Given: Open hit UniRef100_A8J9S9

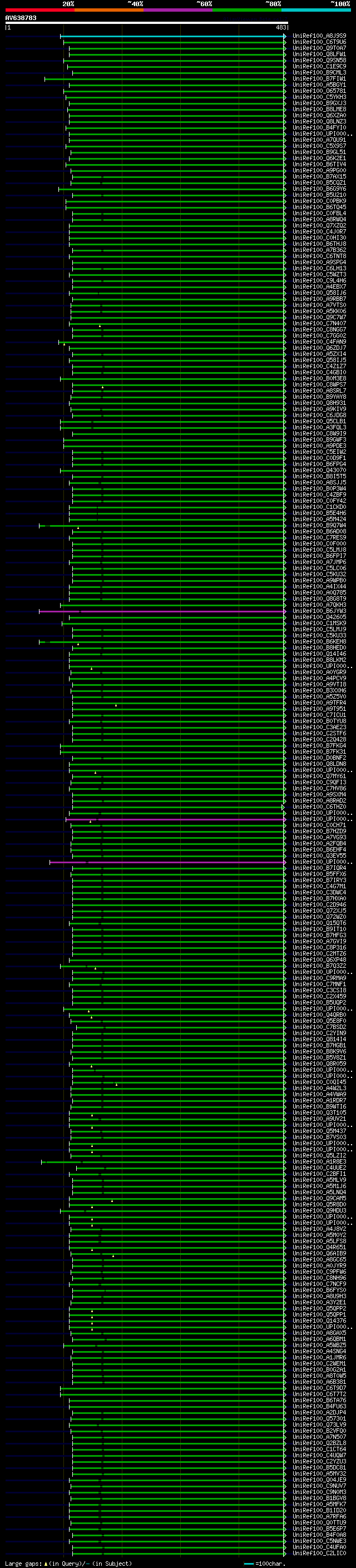Looking at the screenshot, I should [x=319, y=36].
